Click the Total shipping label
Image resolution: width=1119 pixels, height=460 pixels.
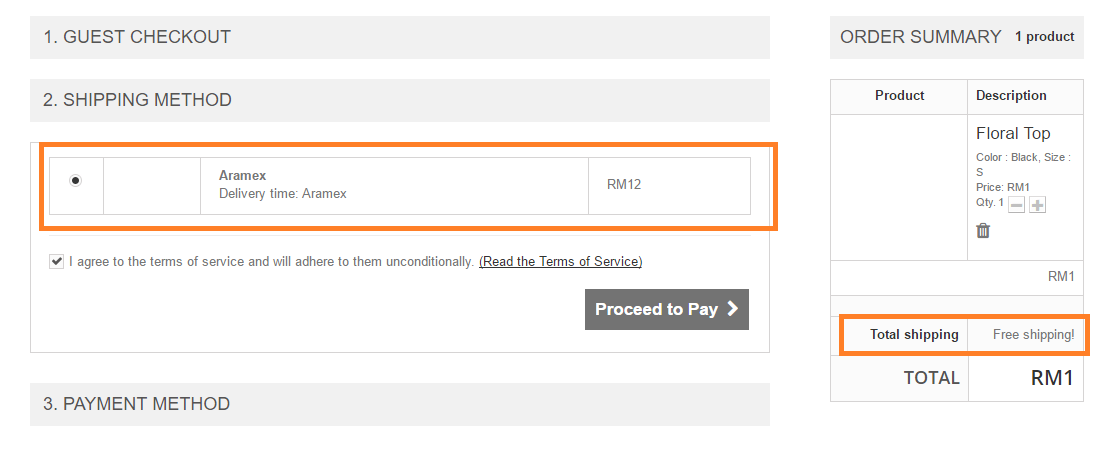(914, 334)
